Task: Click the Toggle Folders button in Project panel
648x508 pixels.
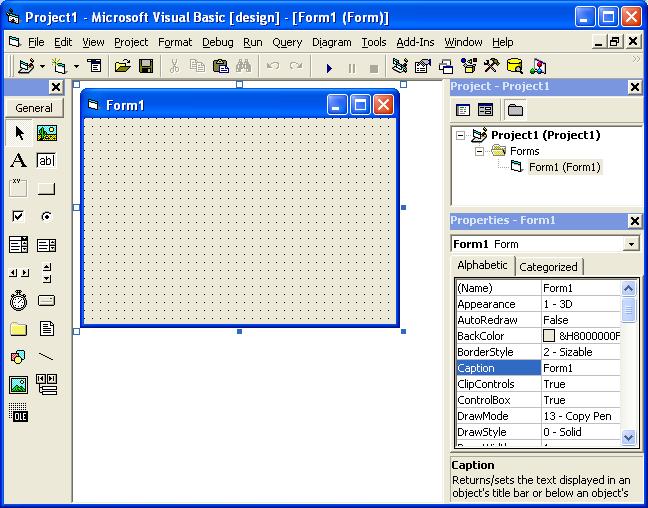Action: [515, 110]
